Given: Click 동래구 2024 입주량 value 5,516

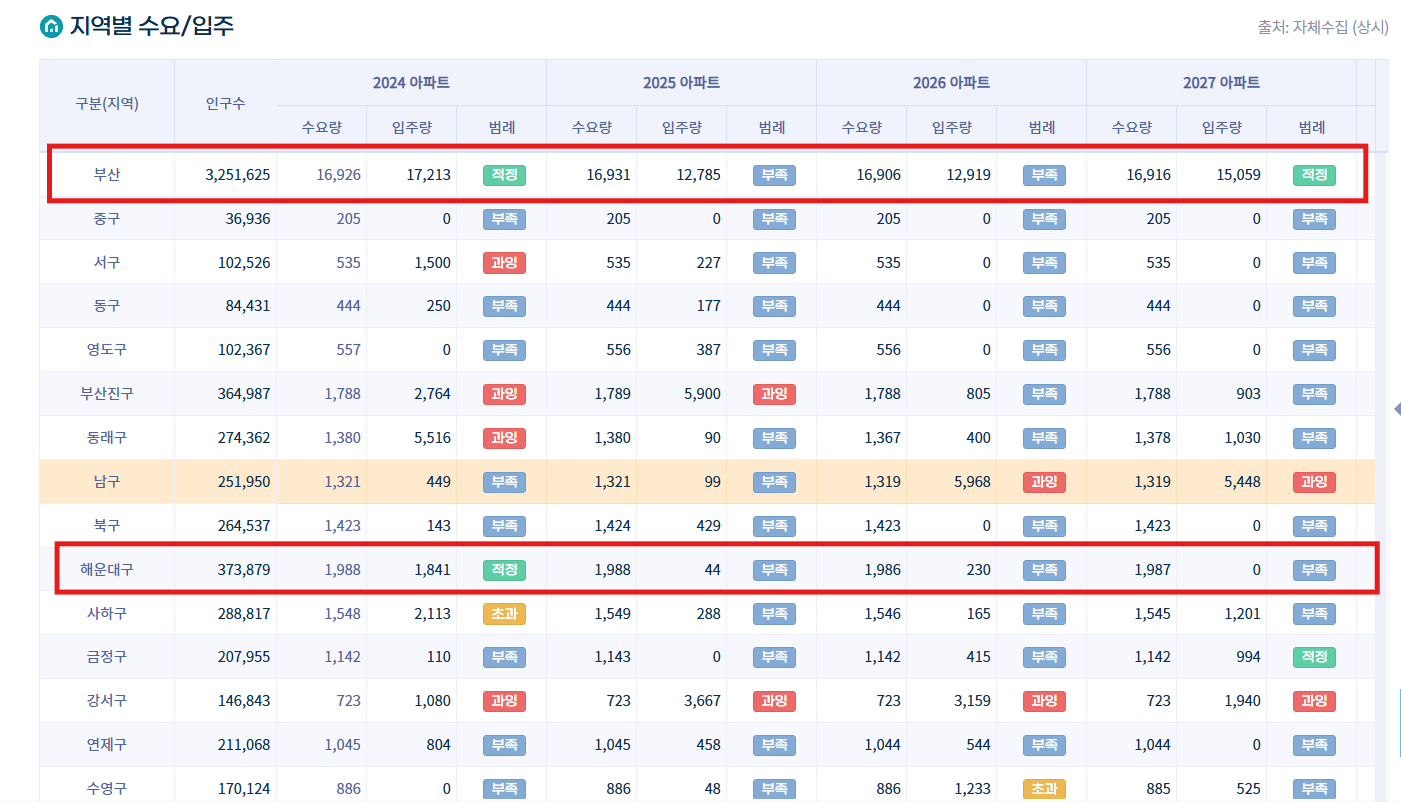Looking at the screenshot, I should click(433, 438).
